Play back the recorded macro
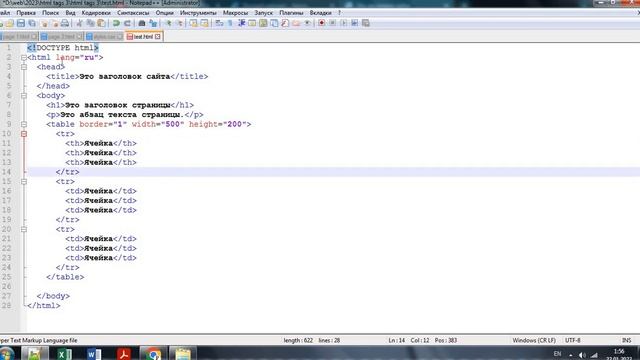The image size is (640, 360). [343, 23]
